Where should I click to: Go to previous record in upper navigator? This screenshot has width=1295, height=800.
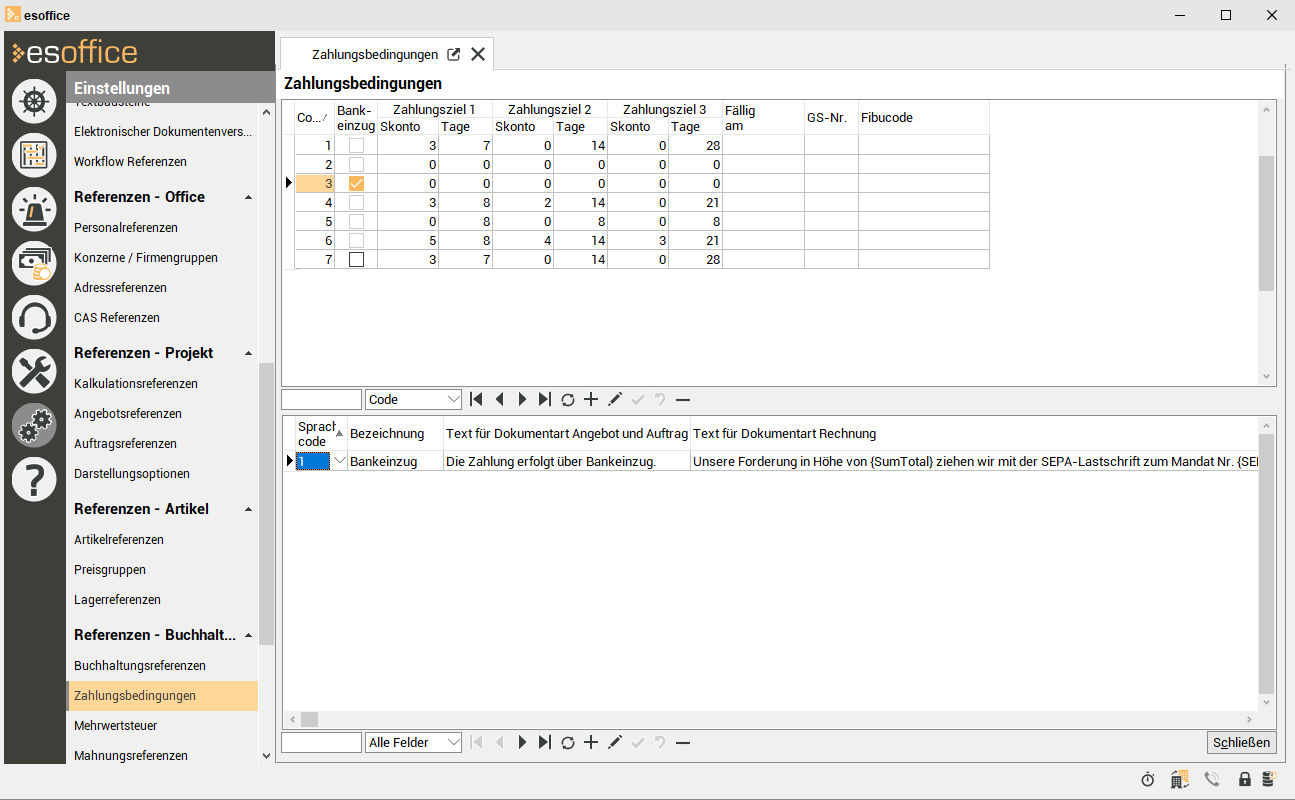pyautogui.click(x=499, y=399)
